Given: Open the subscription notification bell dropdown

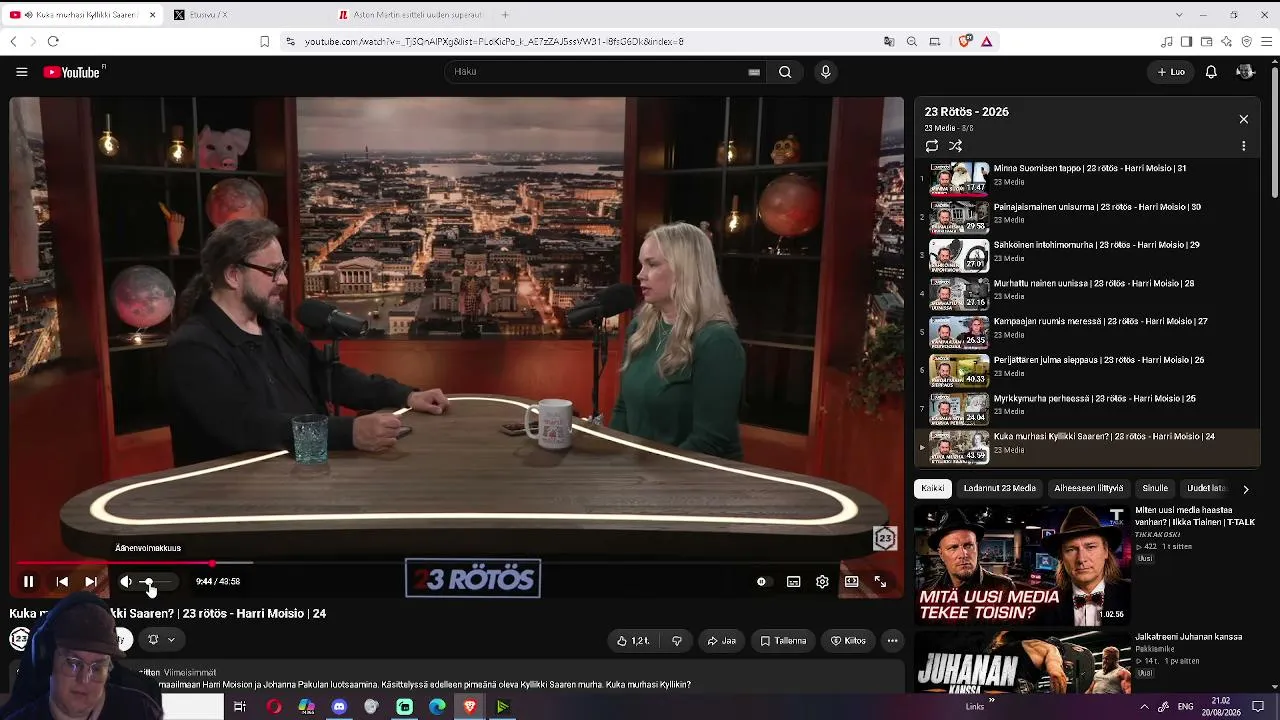Looking at the screenshot, I should (160, 640).
